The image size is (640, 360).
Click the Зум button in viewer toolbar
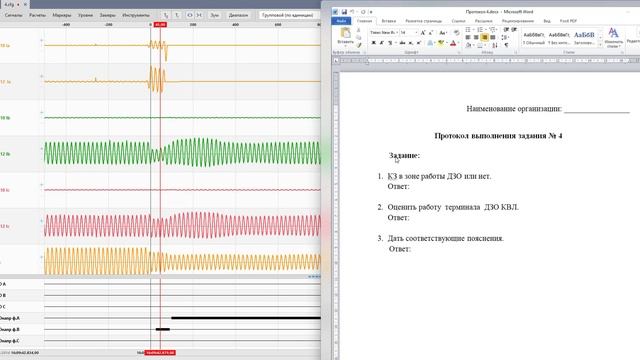pos(214,15)
